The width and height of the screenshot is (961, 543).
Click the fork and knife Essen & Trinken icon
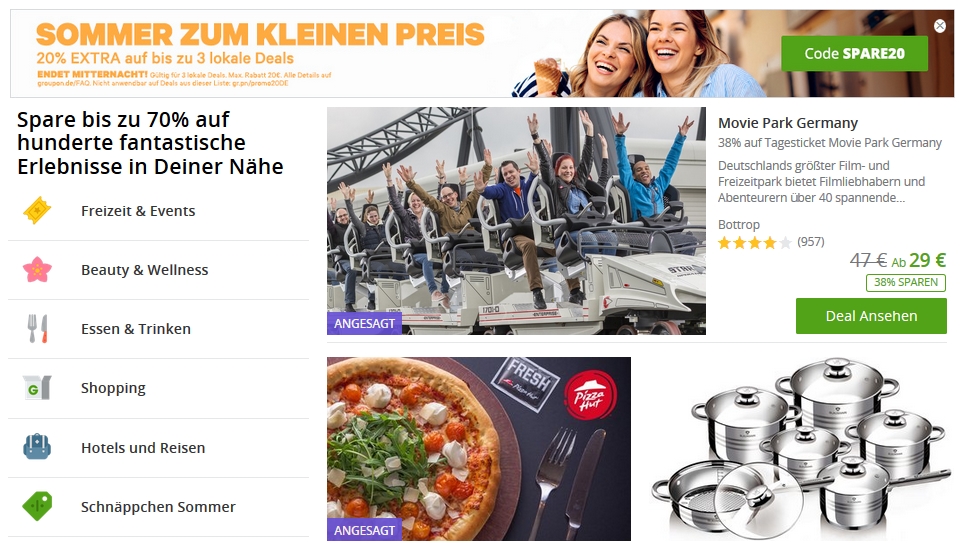[x=37, y=328]
